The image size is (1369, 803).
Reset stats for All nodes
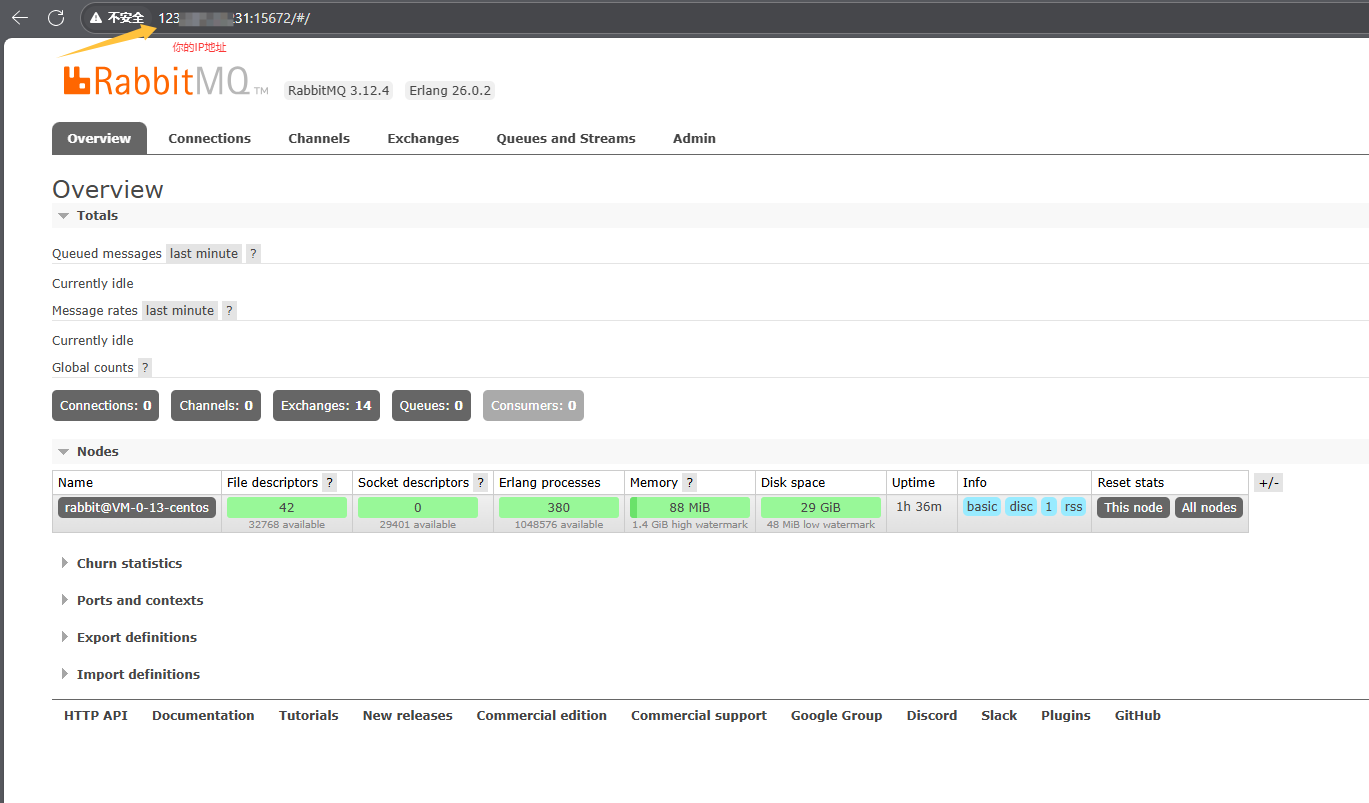[1209, 507]
